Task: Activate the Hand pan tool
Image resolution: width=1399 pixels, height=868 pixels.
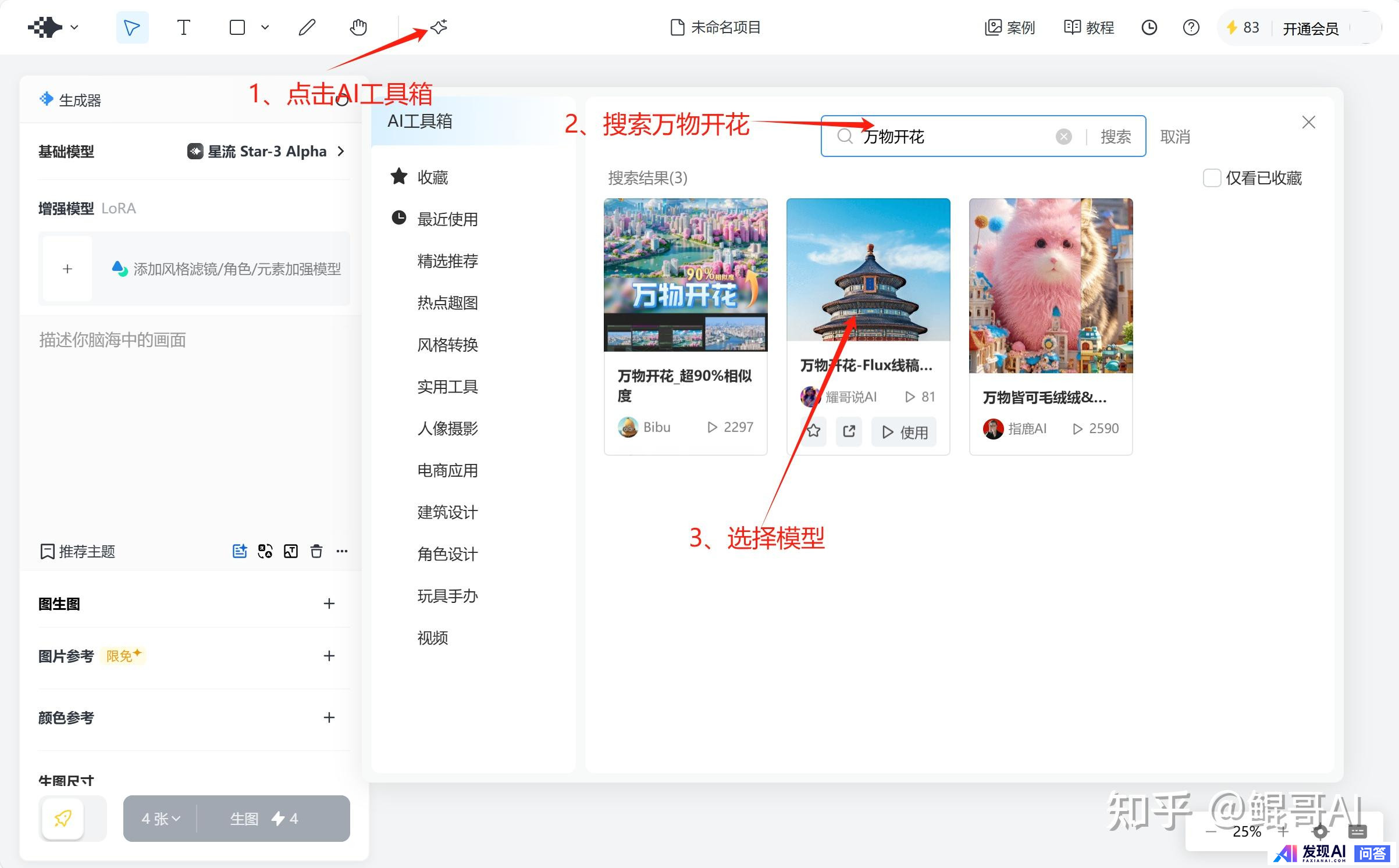Action: [358, 27]
